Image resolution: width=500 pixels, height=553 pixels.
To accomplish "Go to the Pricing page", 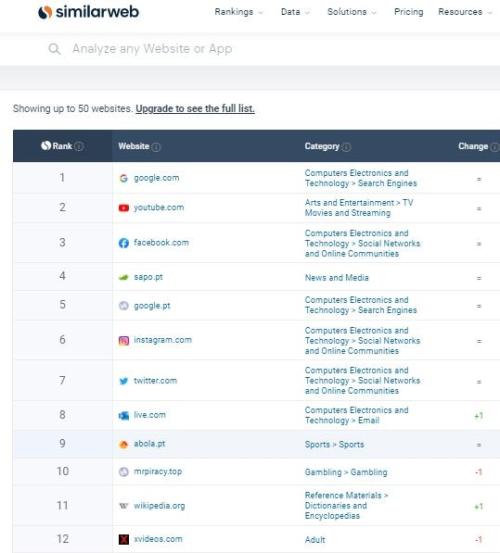I will (x=408, y=12).
